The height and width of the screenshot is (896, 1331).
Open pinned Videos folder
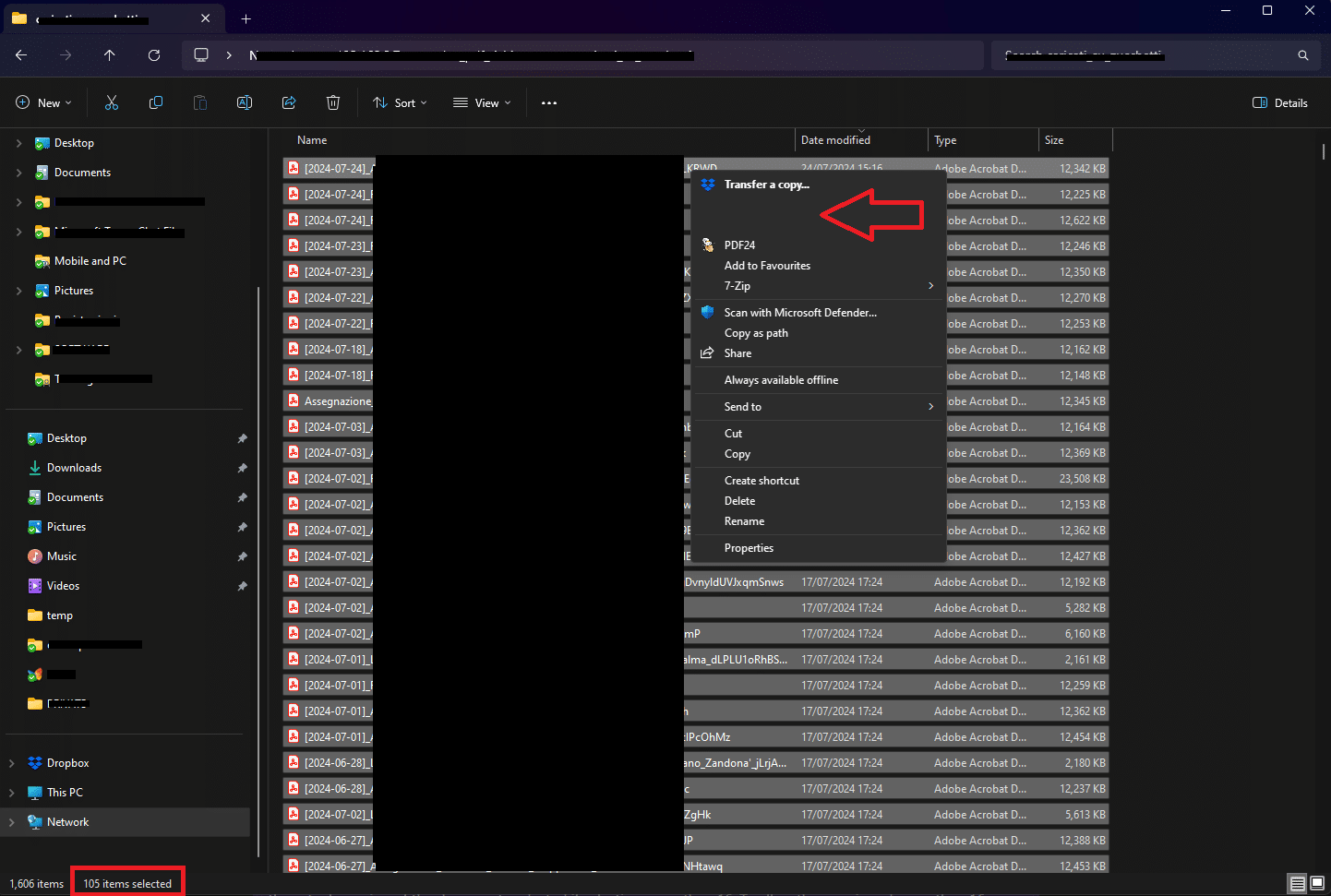point(63,586)
